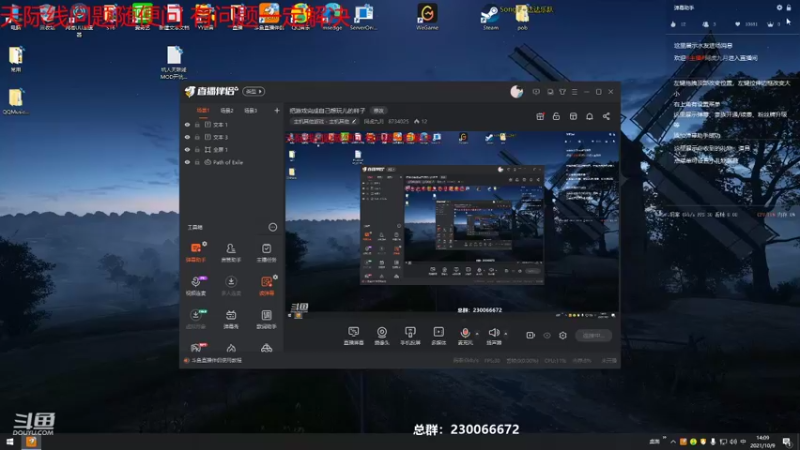Open the person-silhouette assistant tool in toolbox
Screen dimensions: 800x450
231,252
